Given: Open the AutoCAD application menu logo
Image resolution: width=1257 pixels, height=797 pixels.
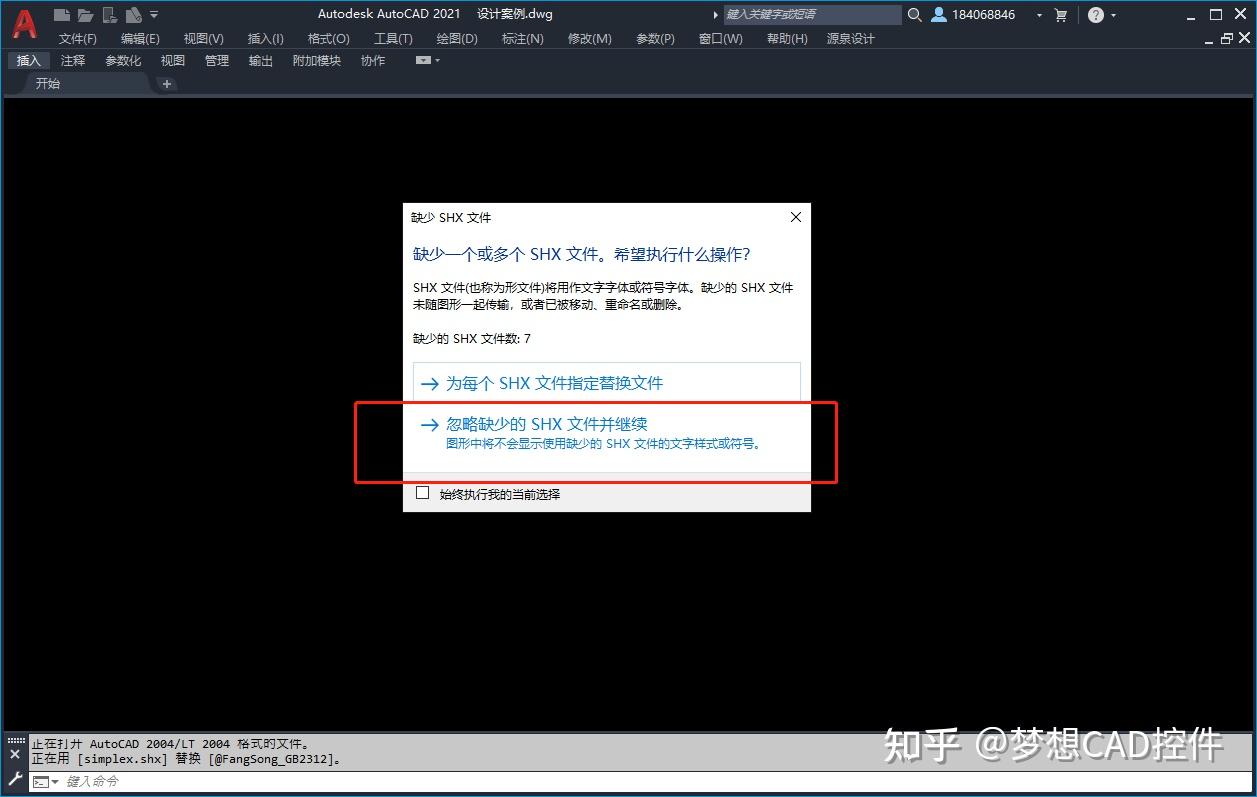Looking at the screenshot, I should (x=24, y=22).
